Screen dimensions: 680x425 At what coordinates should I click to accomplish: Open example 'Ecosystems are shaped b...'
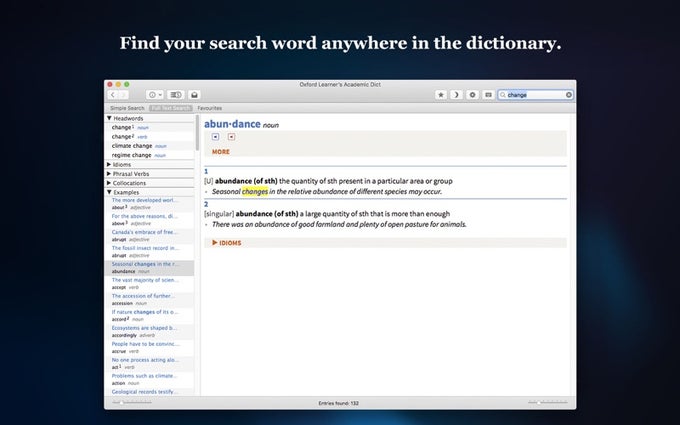pos(149,332)
